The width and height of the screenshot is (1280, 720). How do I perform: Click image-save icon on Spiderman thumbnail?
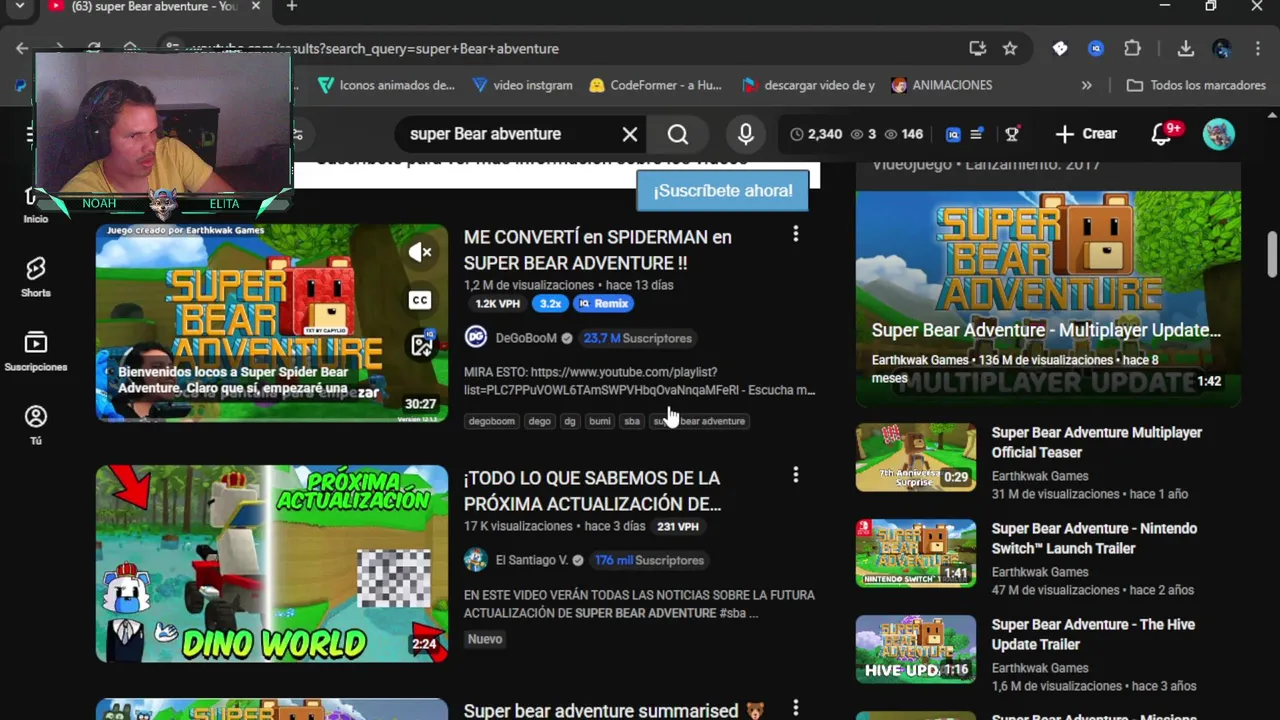tap(421, 345)
